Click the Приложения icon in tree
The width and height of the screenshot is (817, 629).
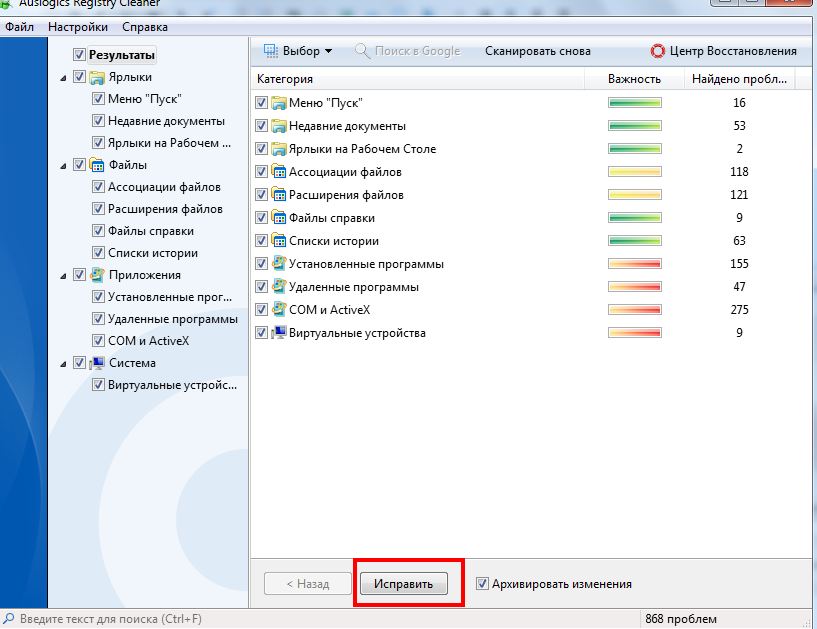[97, 275]
